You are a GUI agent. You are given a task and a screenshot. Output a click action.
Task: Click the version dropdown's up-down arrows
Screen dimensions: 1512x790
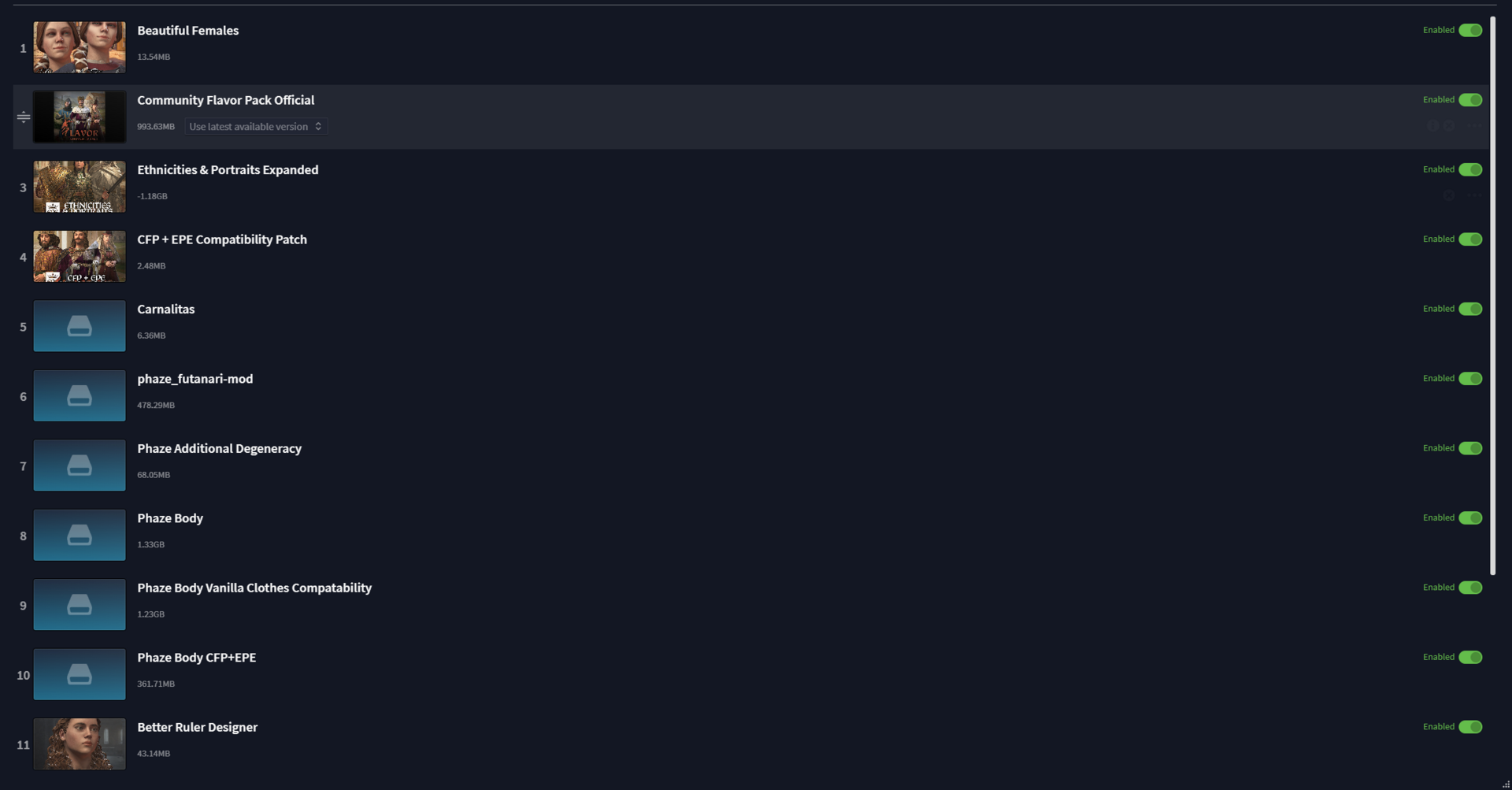point(318,126)
